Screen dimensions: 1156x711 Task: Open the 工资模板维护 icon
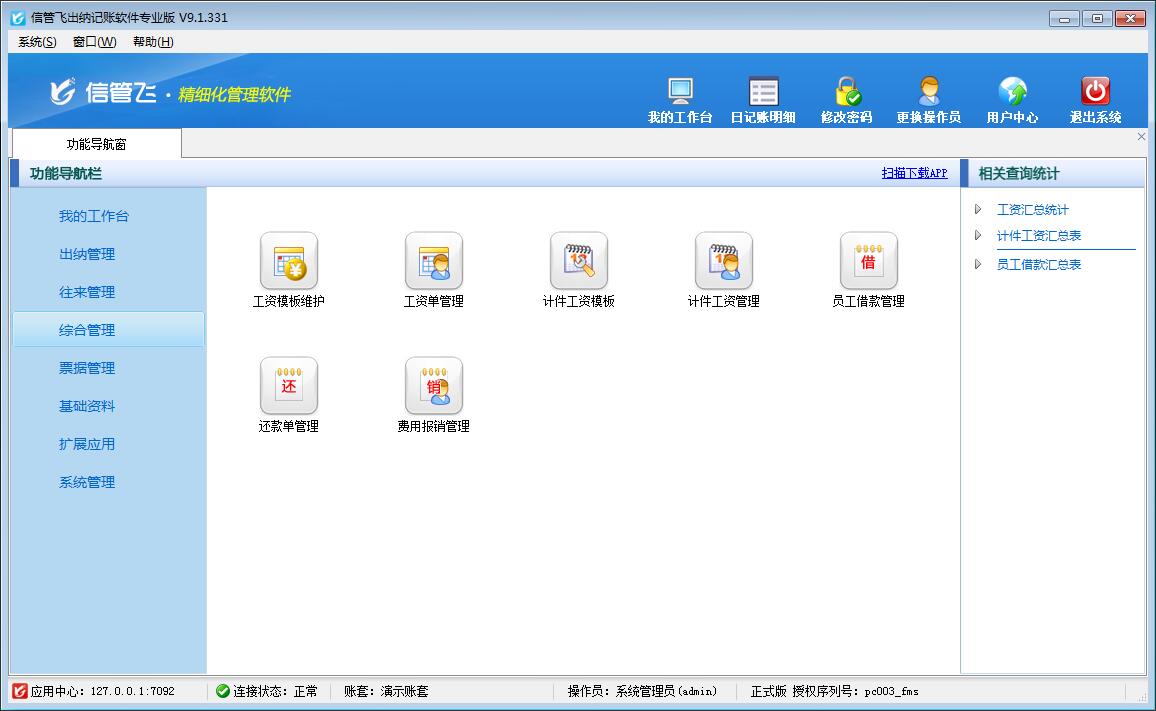[288, 261]
